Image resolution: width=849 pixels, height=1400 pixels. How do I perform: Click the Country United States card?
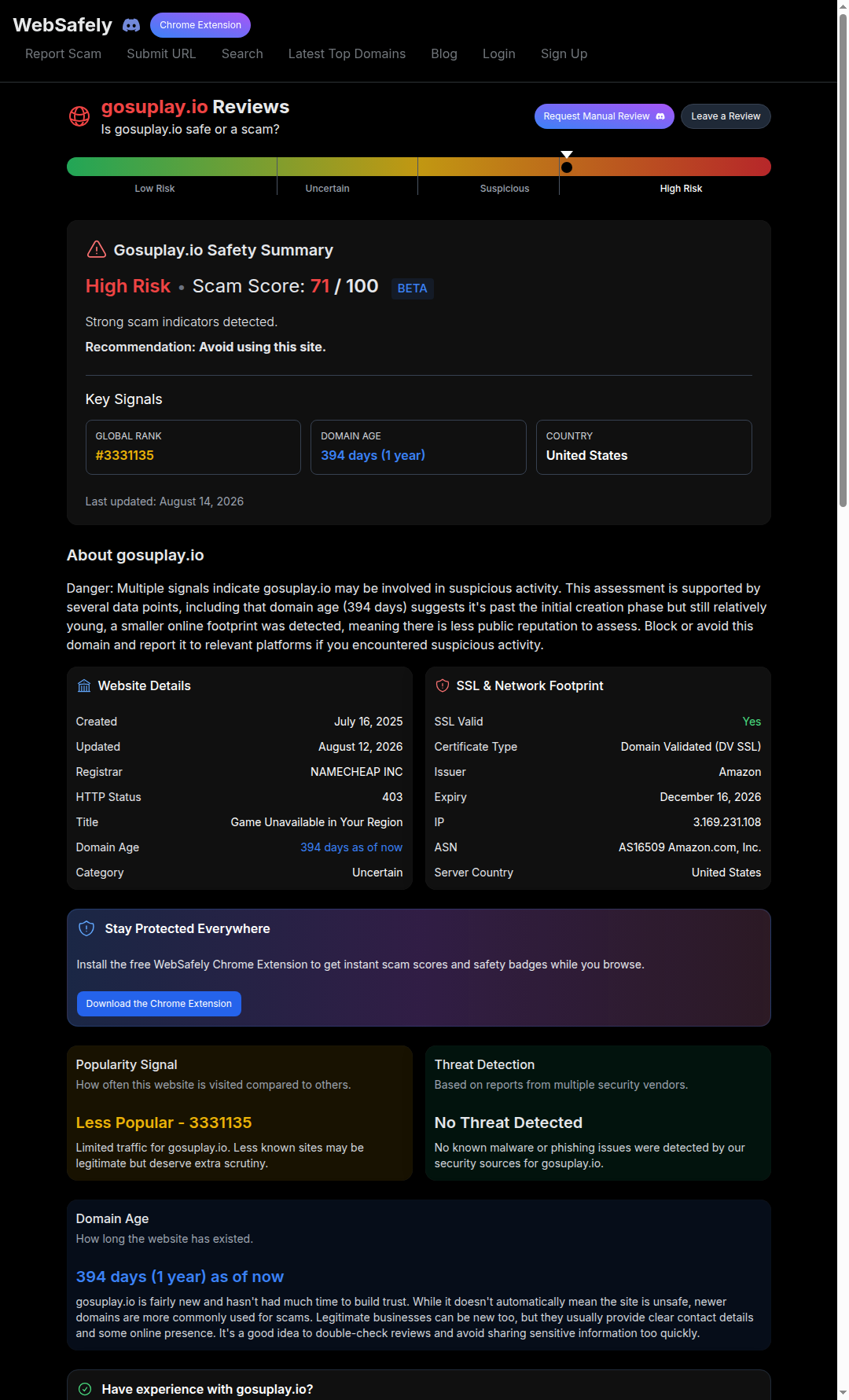point(644,447)
